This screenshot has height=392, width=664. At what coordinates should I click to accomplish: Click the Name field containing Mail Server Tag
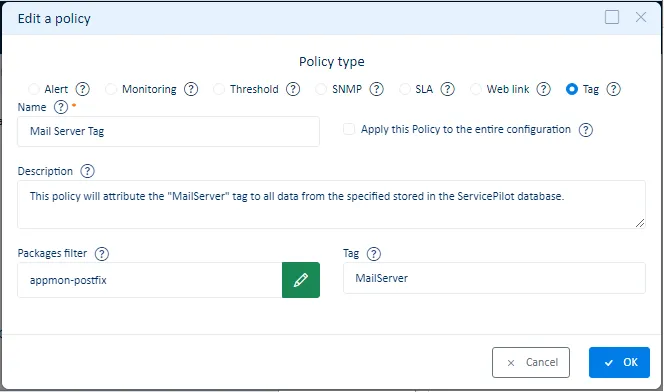pos(169,132)
